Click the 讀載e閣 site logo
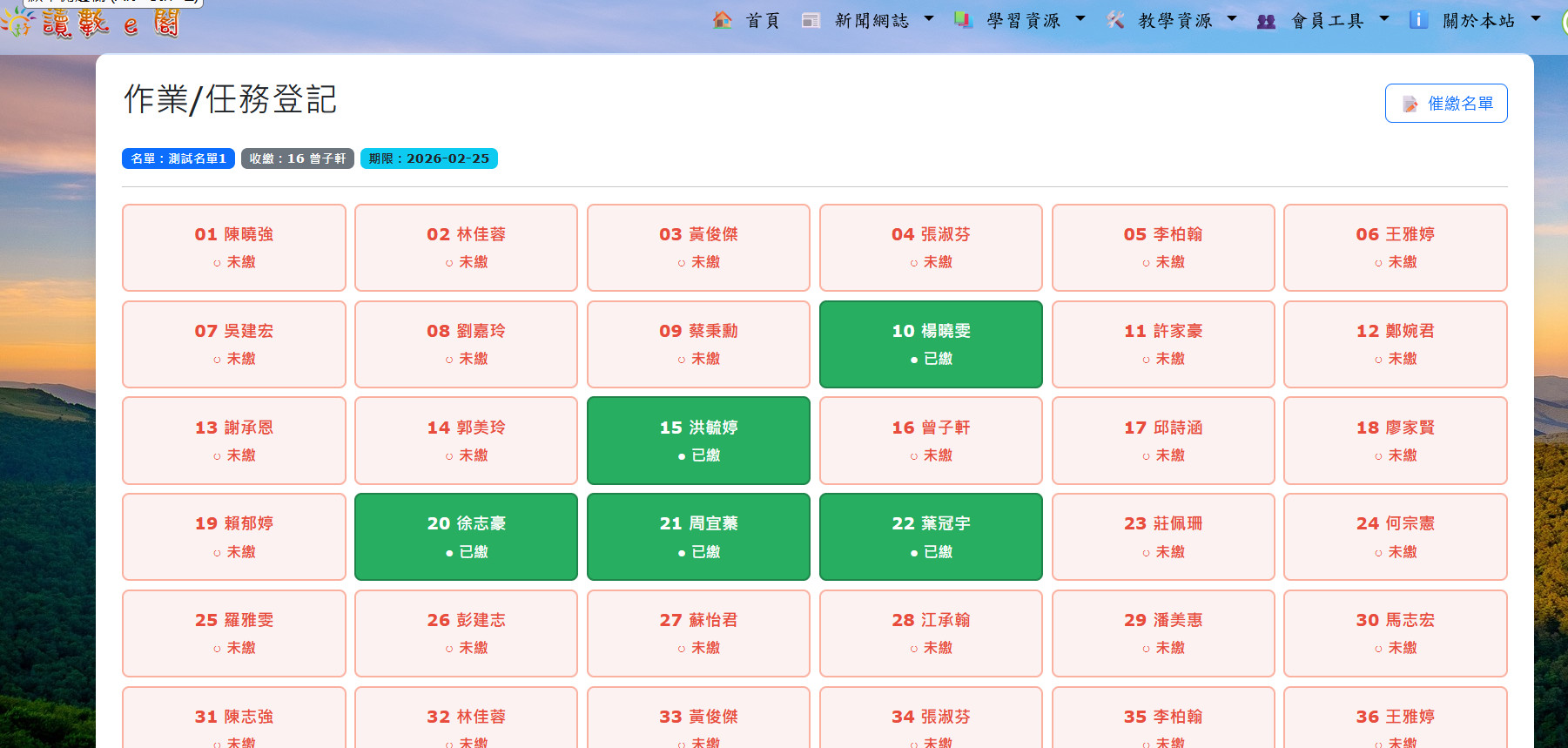The image size is (1568, 748). point(91,22)
